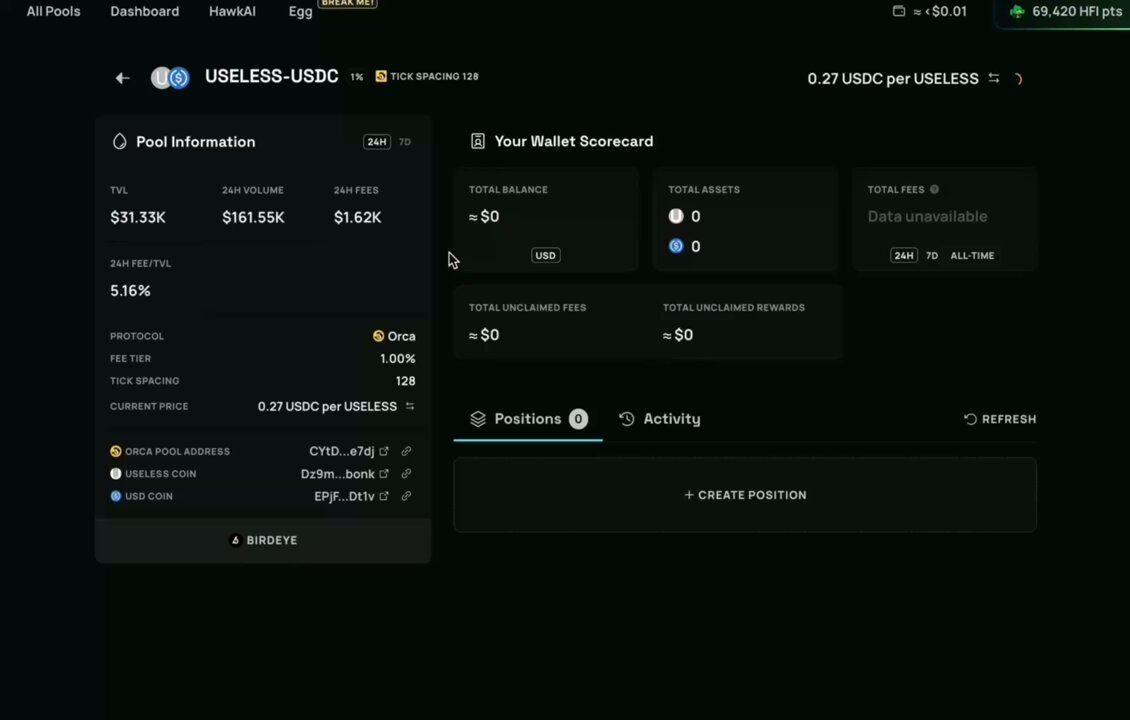The height and width of the screenshot is (720, 1130).
Task: Click the USDC token icon under Total Assets
Action: click(x=676, y=246)
